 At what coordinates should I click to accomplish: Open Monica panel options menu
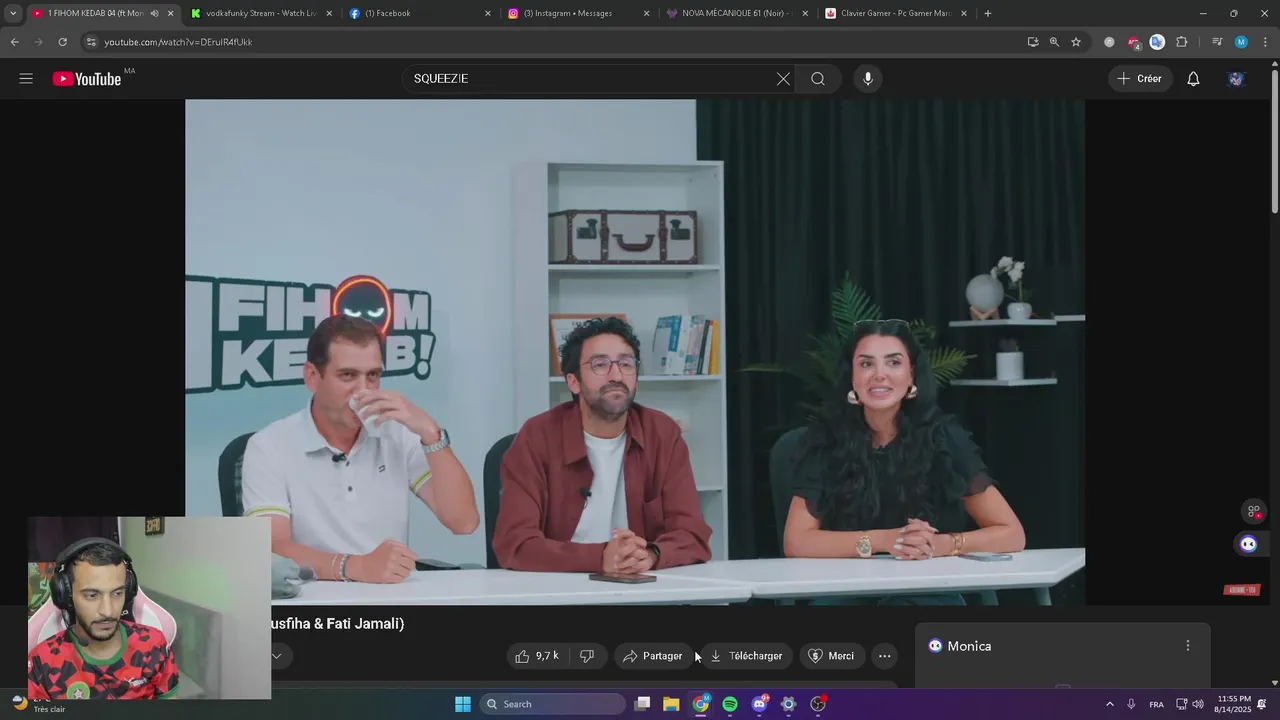[x=1188, y=646]
